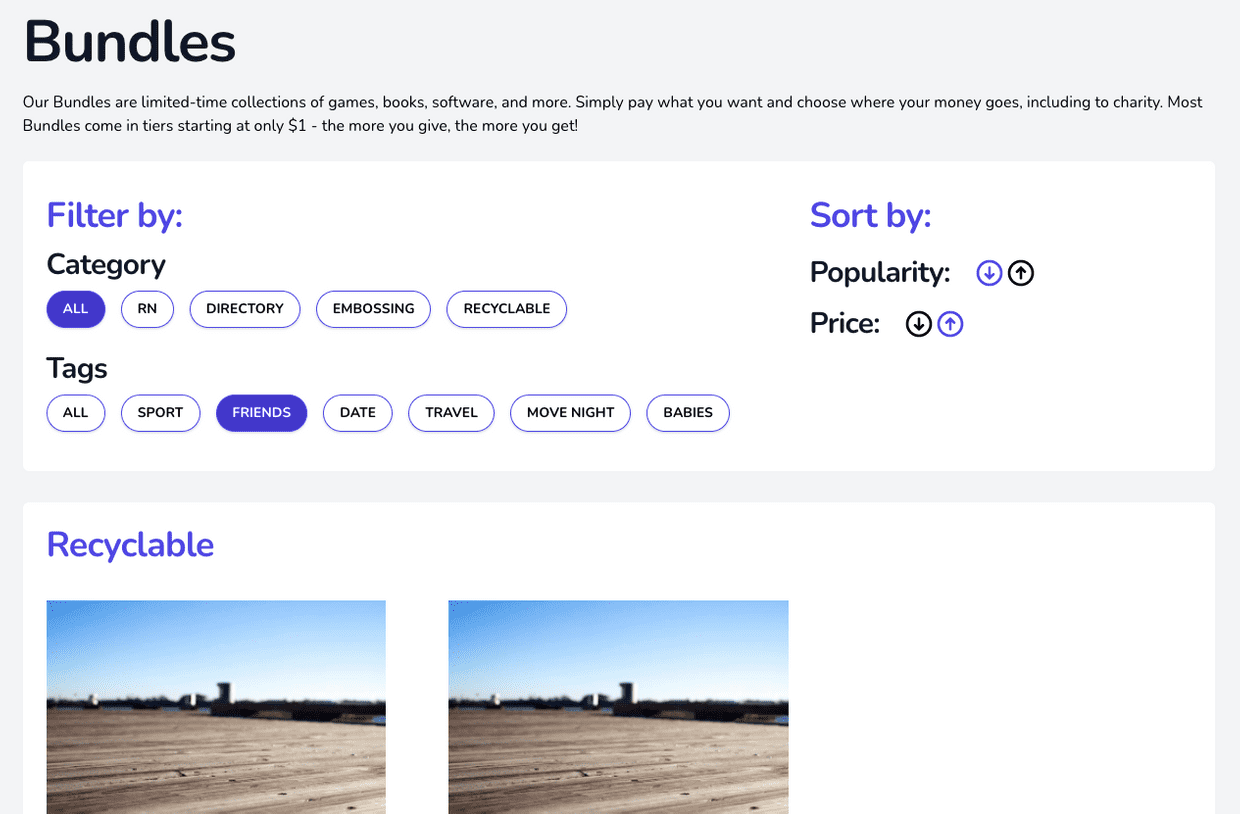1240x814 pixels.
Task: Apply the MOVE NIGHT tag filter
Action: [571, 413]
